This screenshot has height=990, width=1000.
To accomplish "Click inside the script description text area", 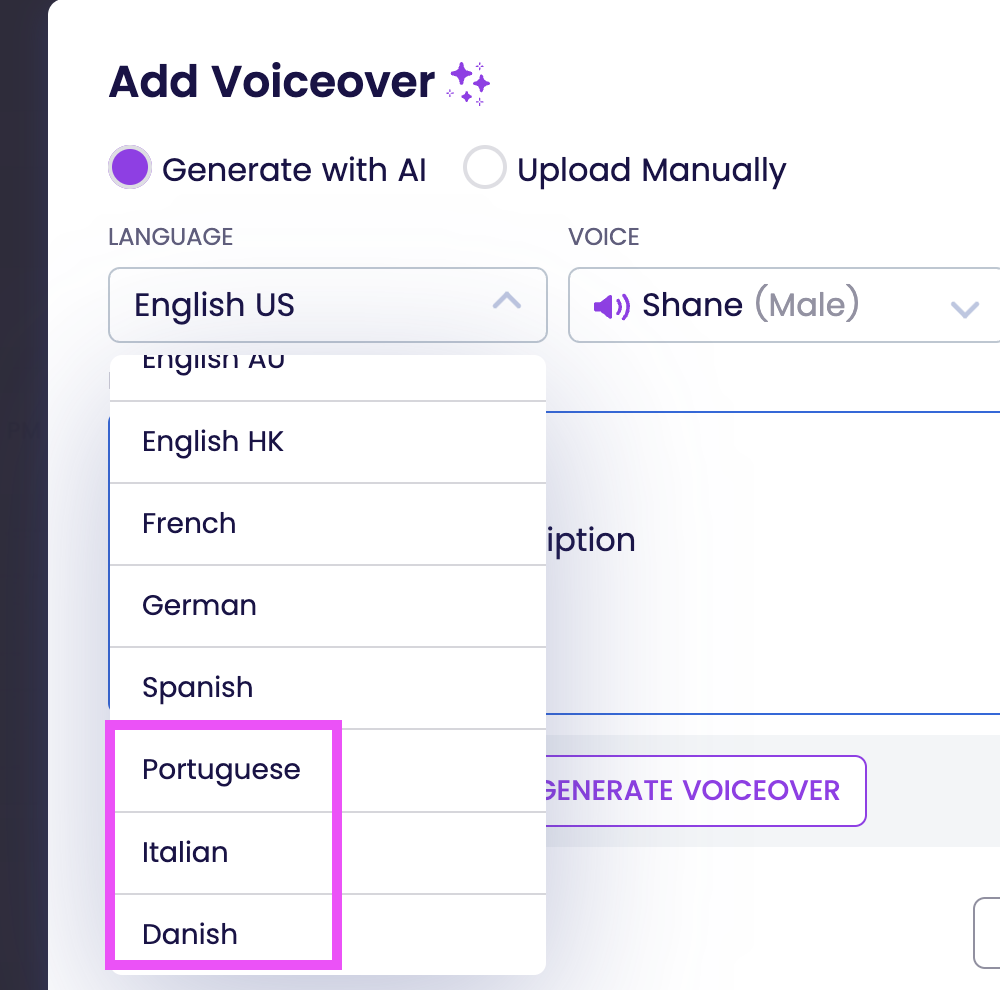I will pos(772,563).
